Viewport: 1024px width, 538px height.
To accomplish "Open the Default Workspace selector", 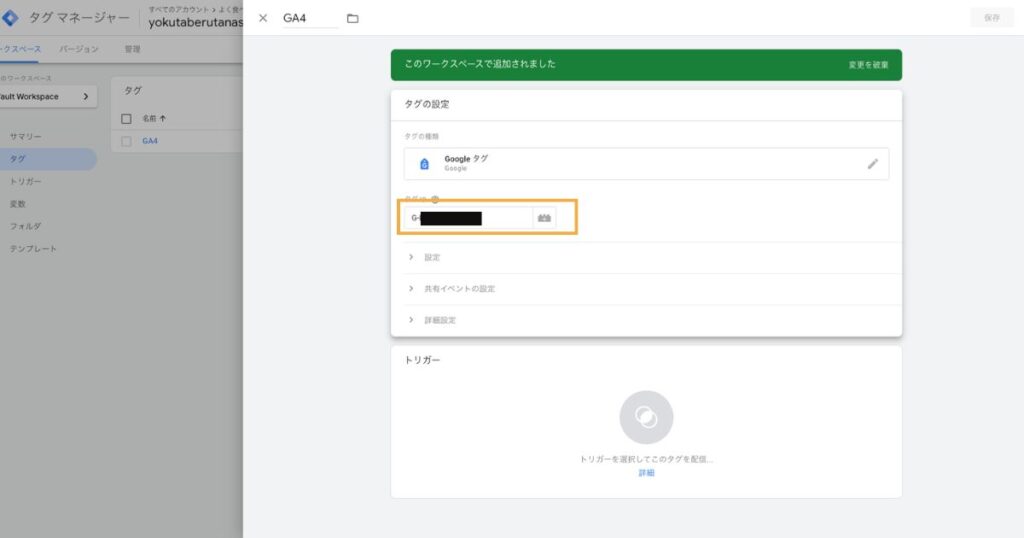I will point(47,97).
